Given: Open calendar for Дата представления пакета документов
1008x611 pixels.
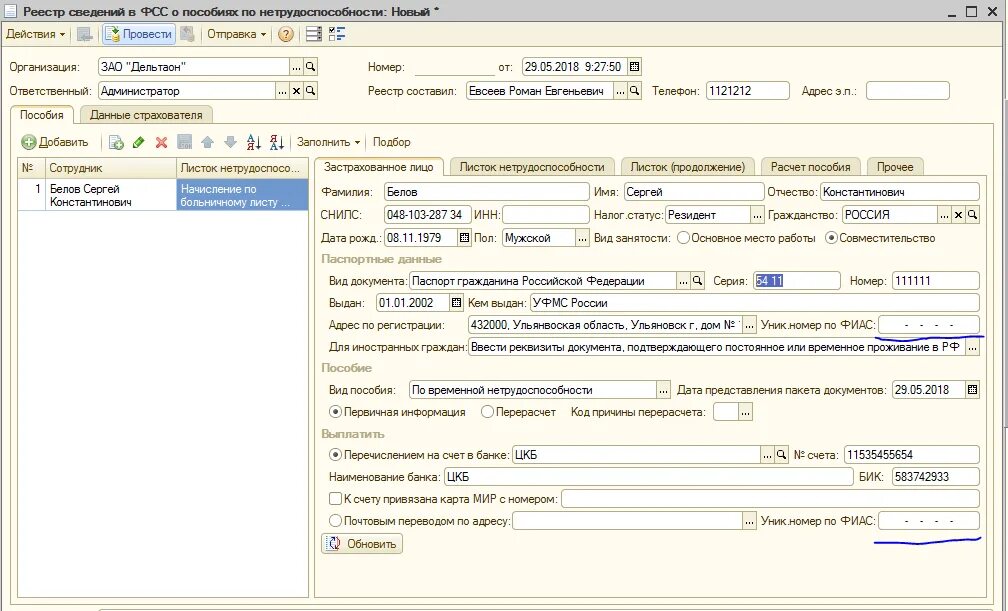Looking at the screenshot, I should point(973,390).
